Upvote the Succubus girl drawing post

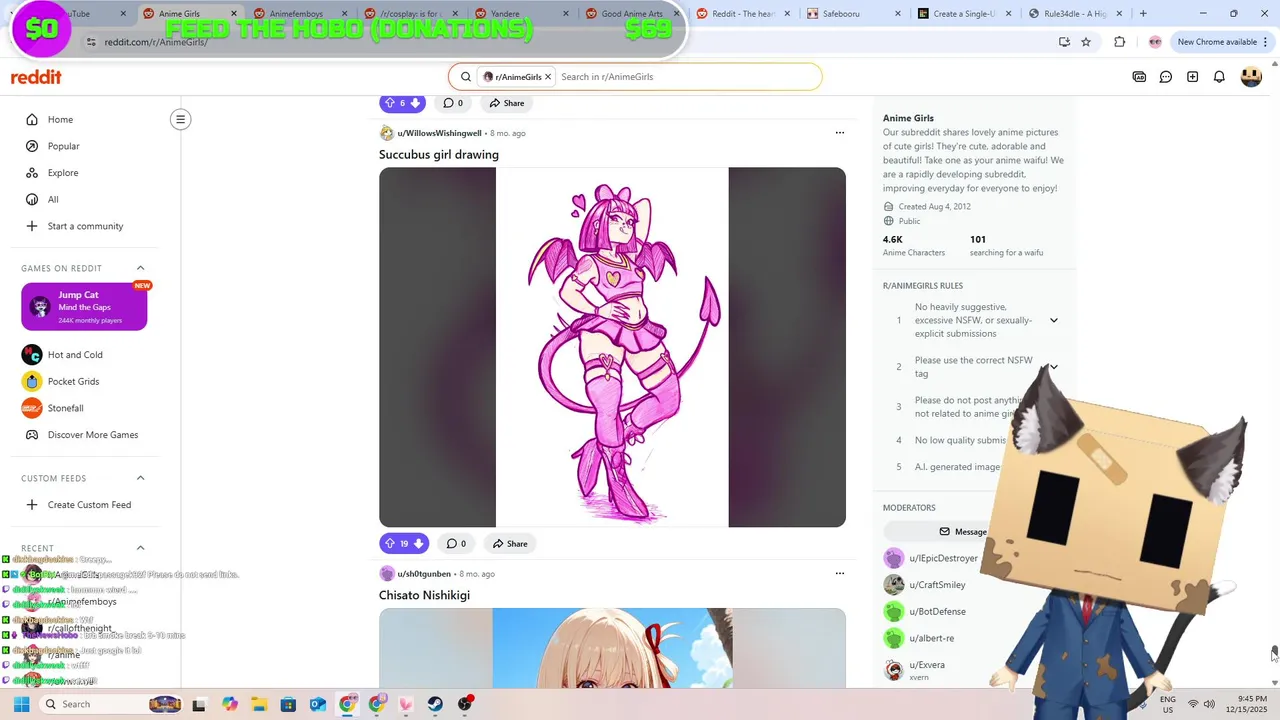click(x=390, y=544)
